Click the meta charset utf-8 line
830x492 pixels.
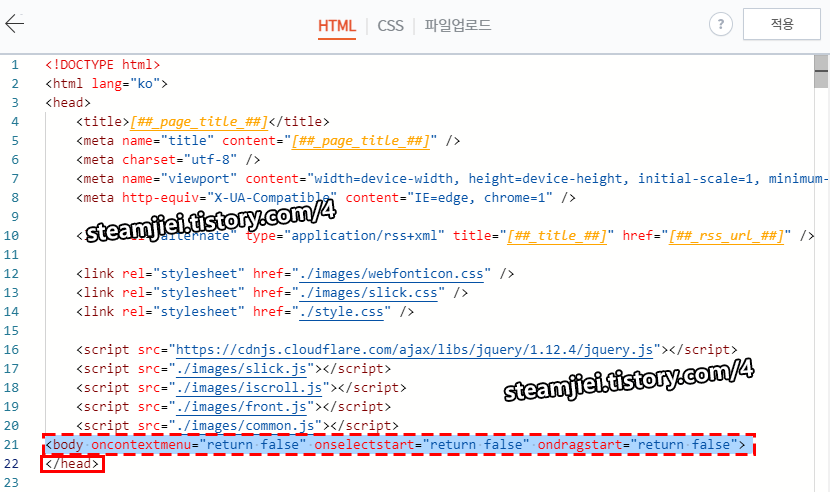tap(168, 160)
